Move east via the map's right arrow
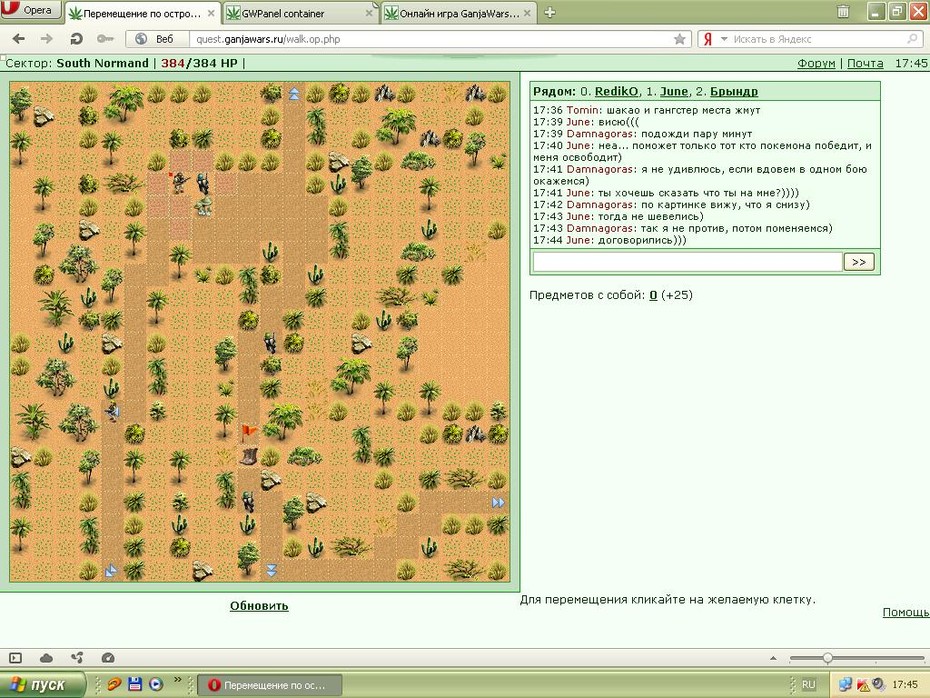 [x=498, y=503]
